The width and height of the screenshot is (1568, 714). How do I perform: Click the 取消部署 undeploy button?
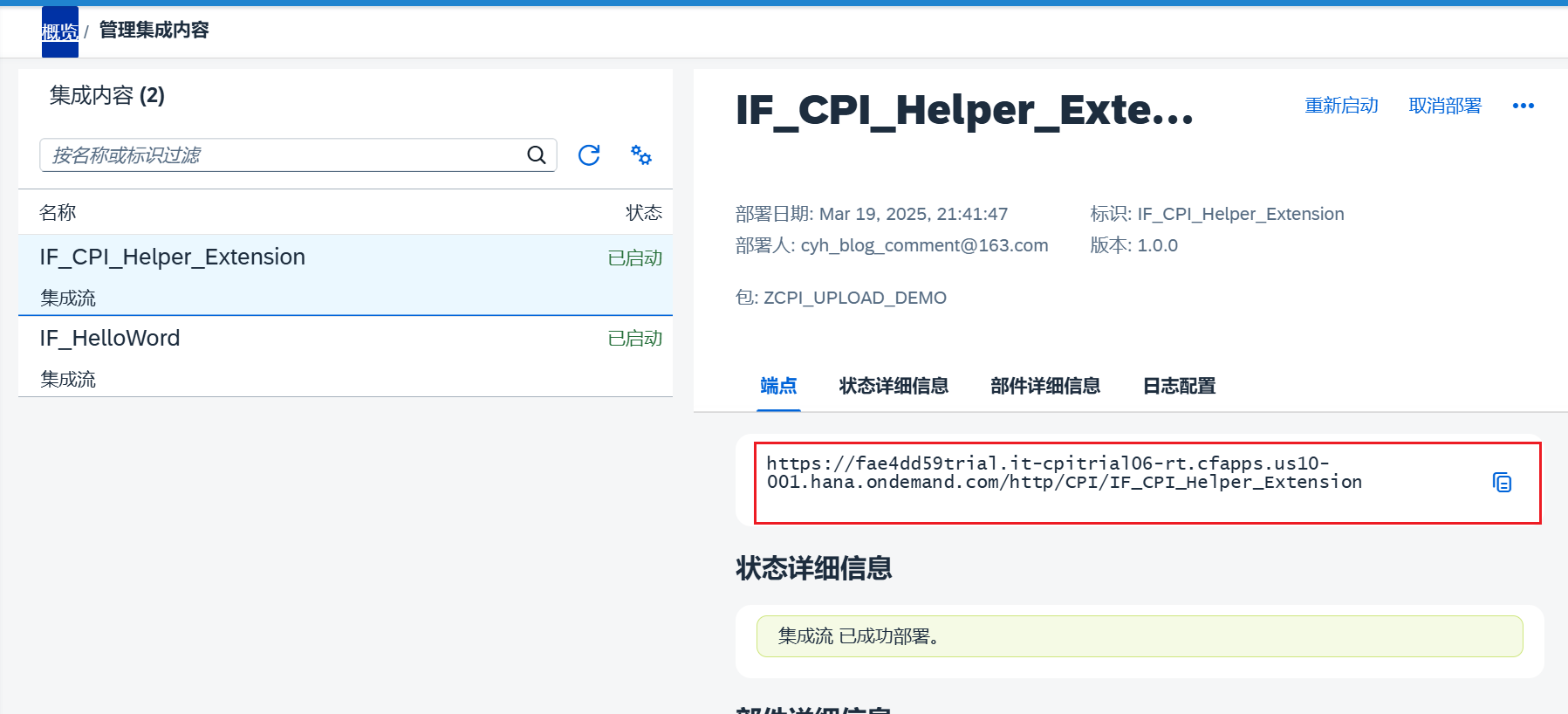(1445, 106)
